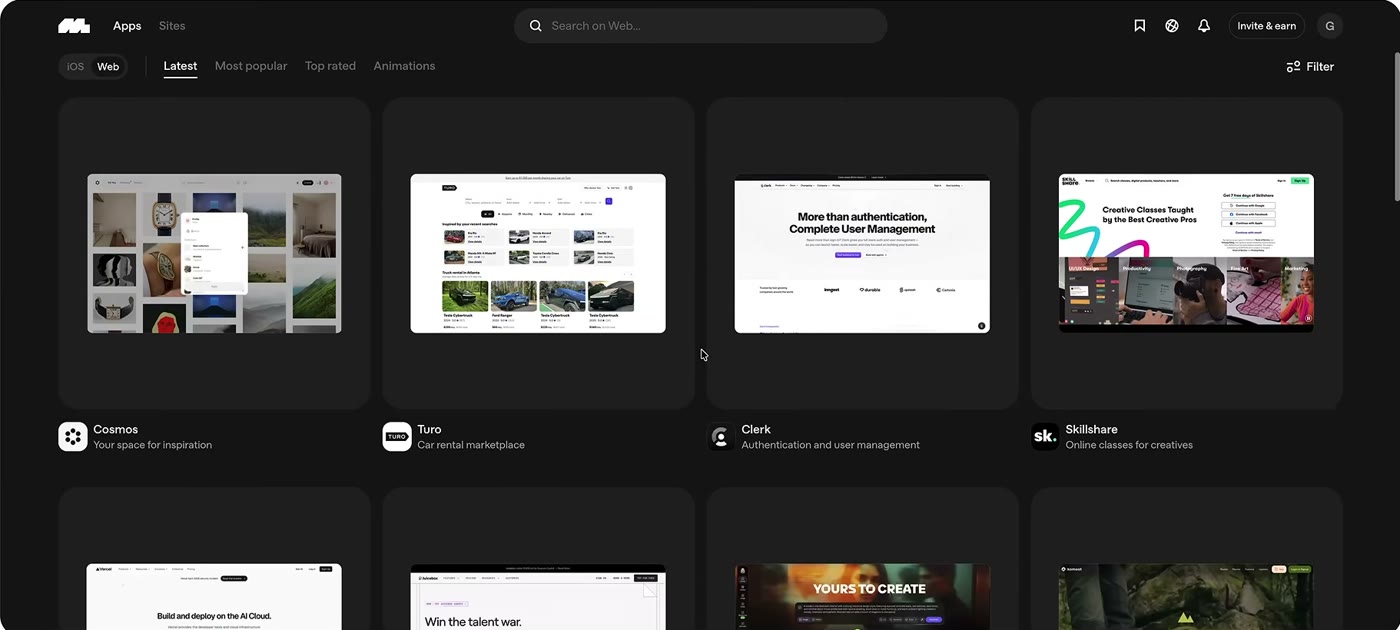
Task: Open the Clerk app title link
Action: click(756, 429)
